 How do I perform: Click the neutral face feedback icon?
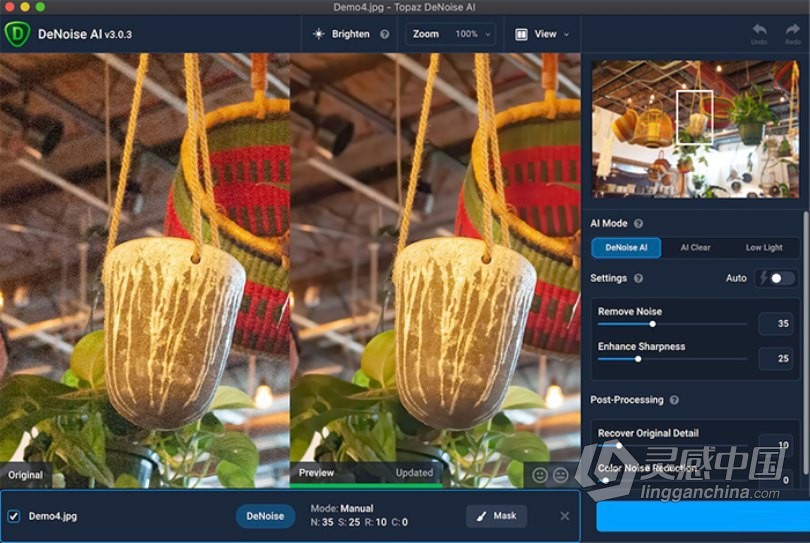pos(560,475)
